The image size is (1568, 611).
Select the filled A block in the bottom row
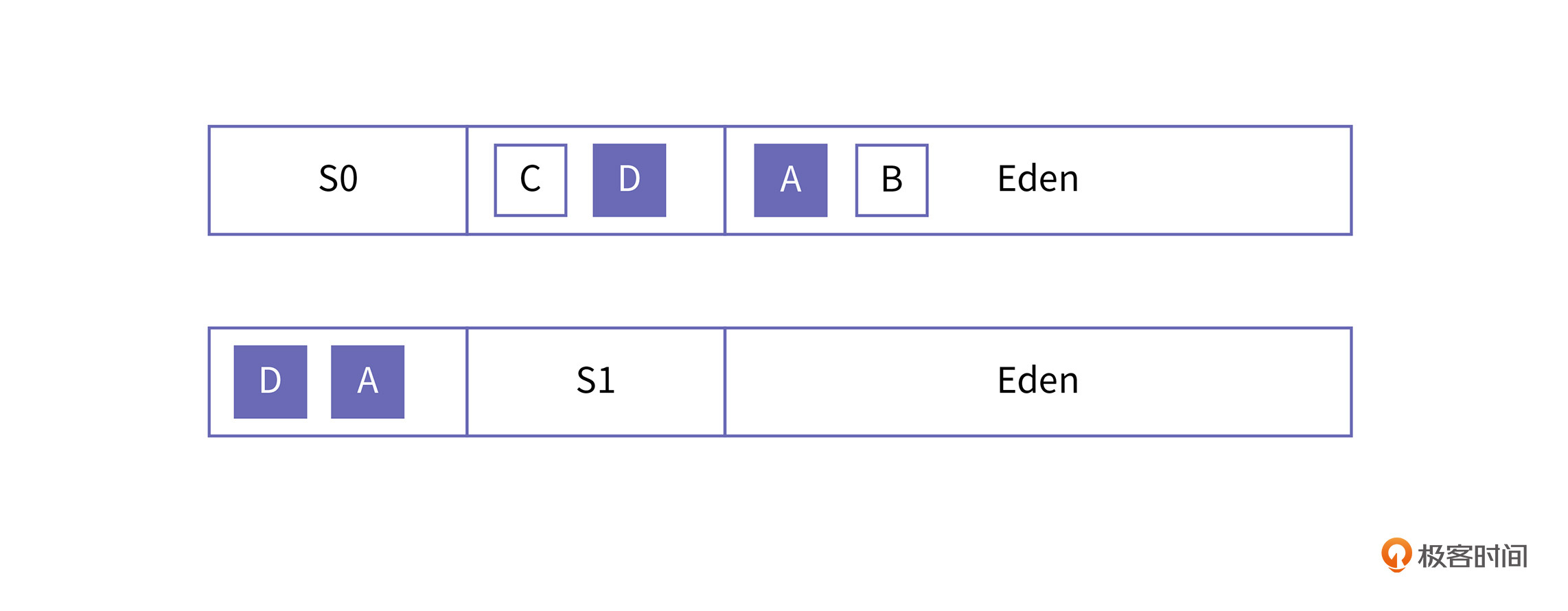pos(367,382)
